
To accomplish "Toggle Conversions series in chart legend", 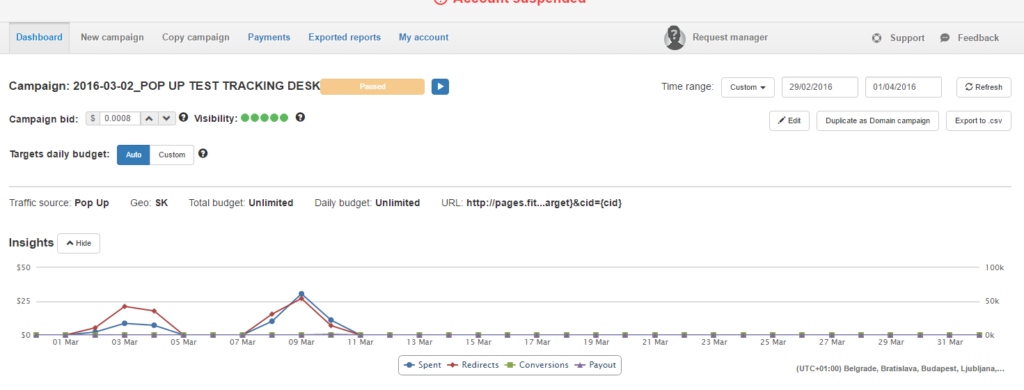I will 536,365.
